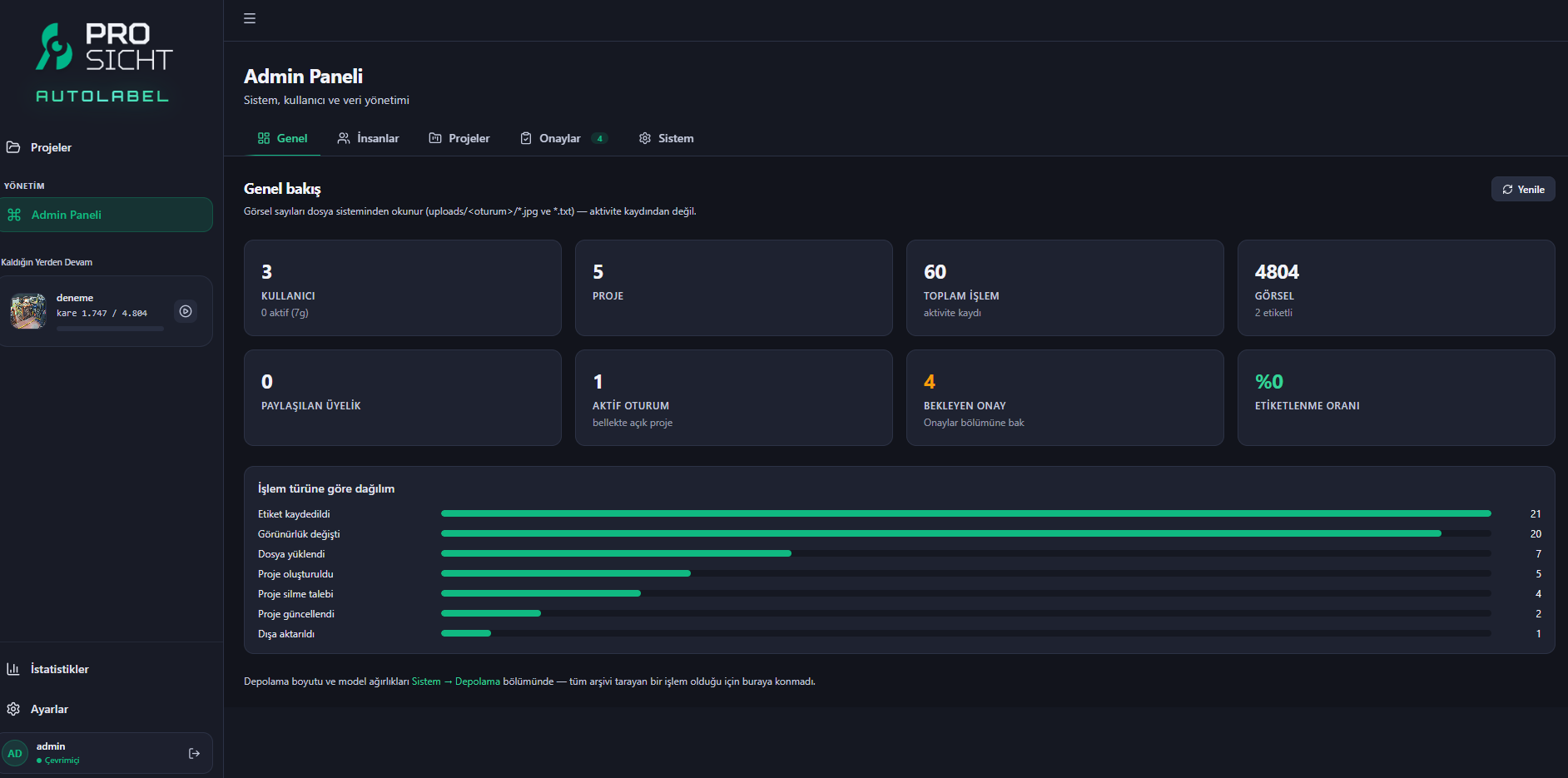Open Admin Paneli in the sidebar
Viewport: 1568px width, 778px height.
click(107, 215)
